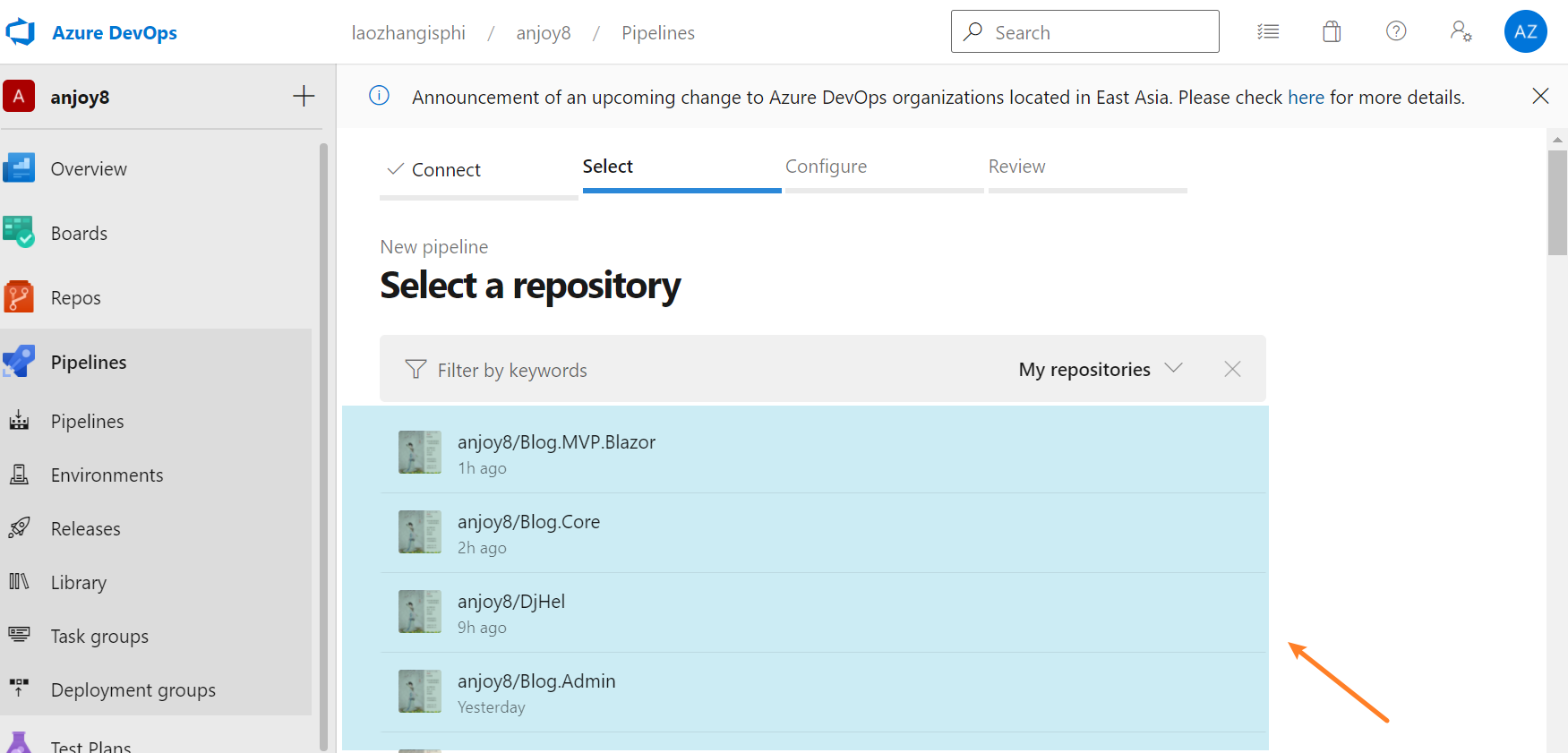Click the Deployment groups icon
1568x753 pixels.
coord(19,687)
